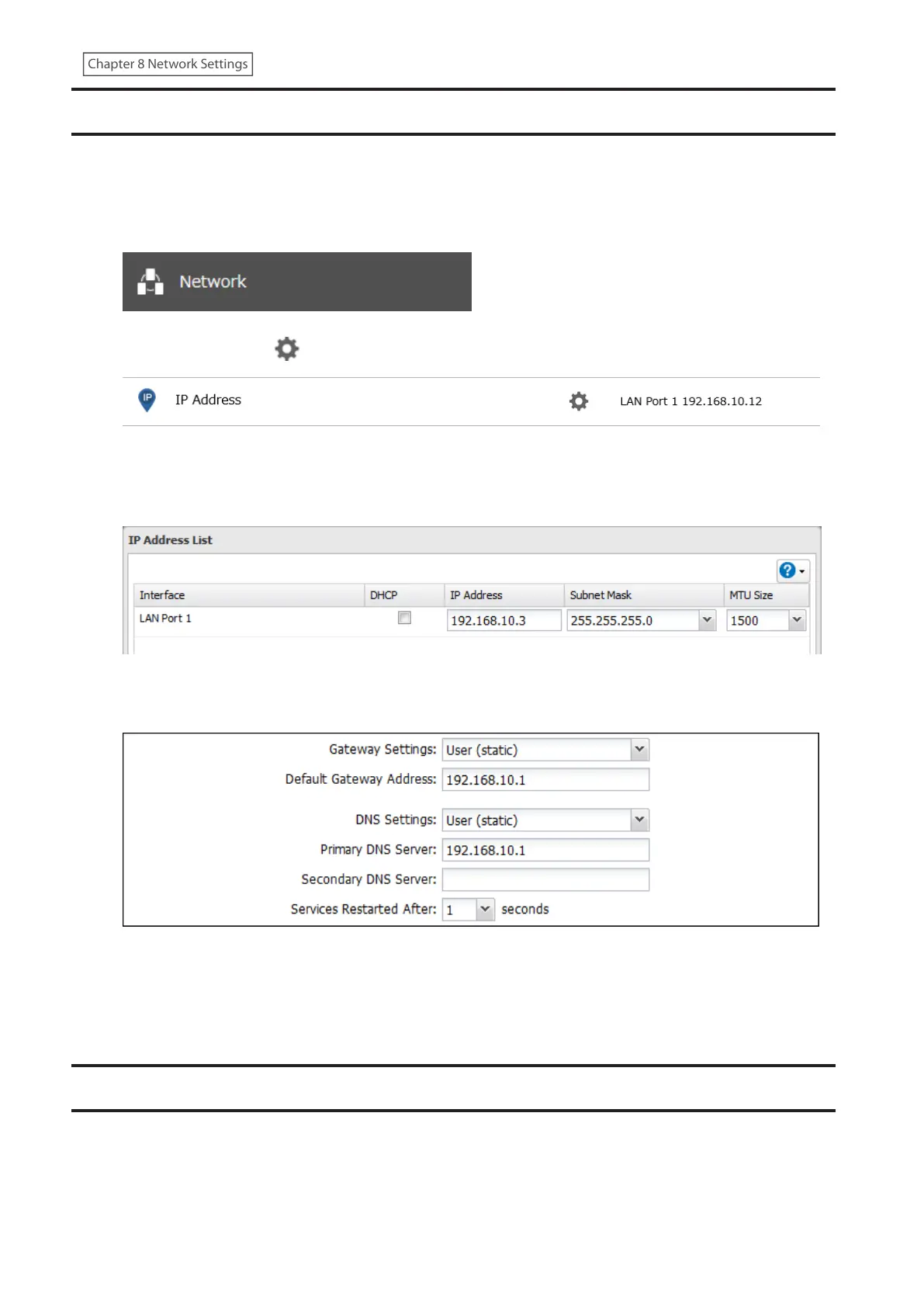The width and height of the screenshot is (924, 1307).
Task: Click the IP Address List panel title
Action: [x=170, y=540]
